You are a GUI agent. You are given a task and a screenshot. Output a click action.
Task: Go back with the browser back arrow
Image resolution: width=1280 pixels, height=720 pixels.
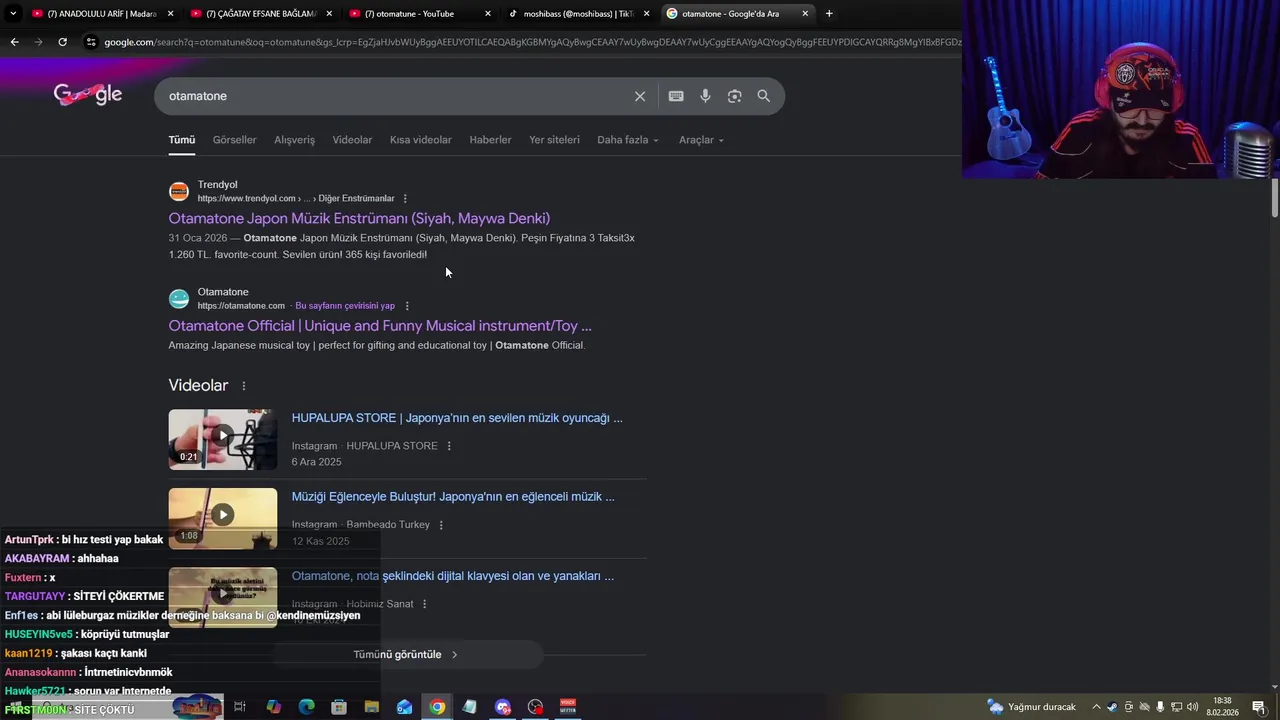[14, 42]
